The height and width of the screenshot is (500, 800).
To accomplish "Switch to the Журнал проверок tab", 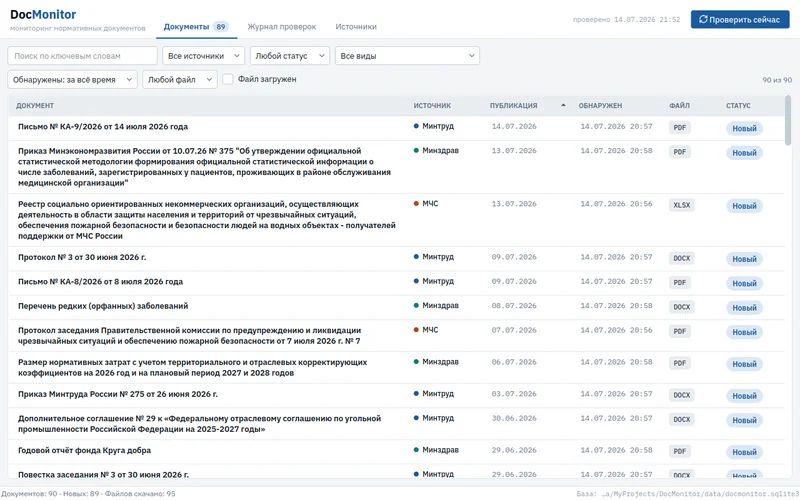I will [282, 27].
